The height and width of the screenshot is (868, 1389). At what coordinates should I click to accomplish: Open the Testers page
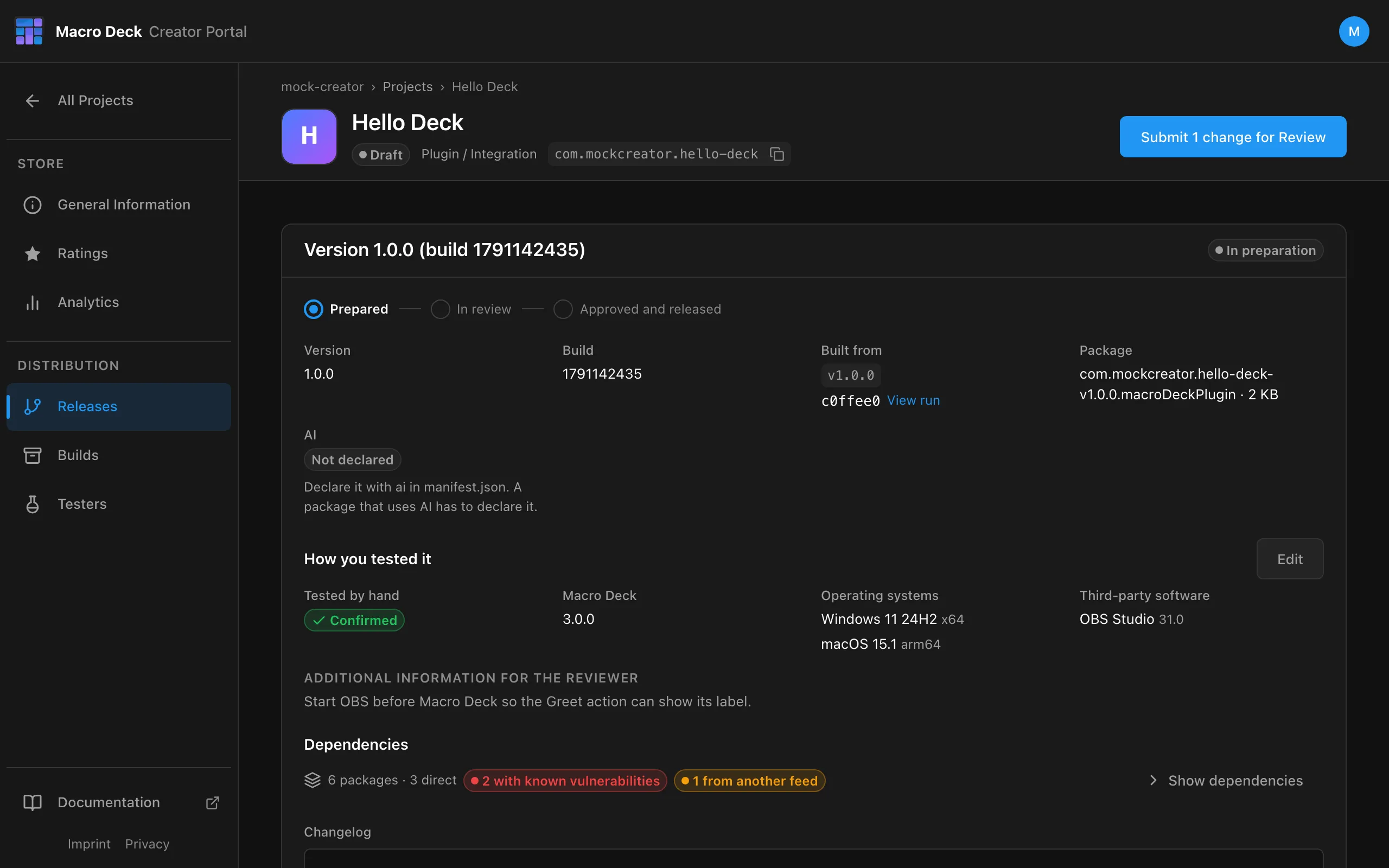point(119,504)
